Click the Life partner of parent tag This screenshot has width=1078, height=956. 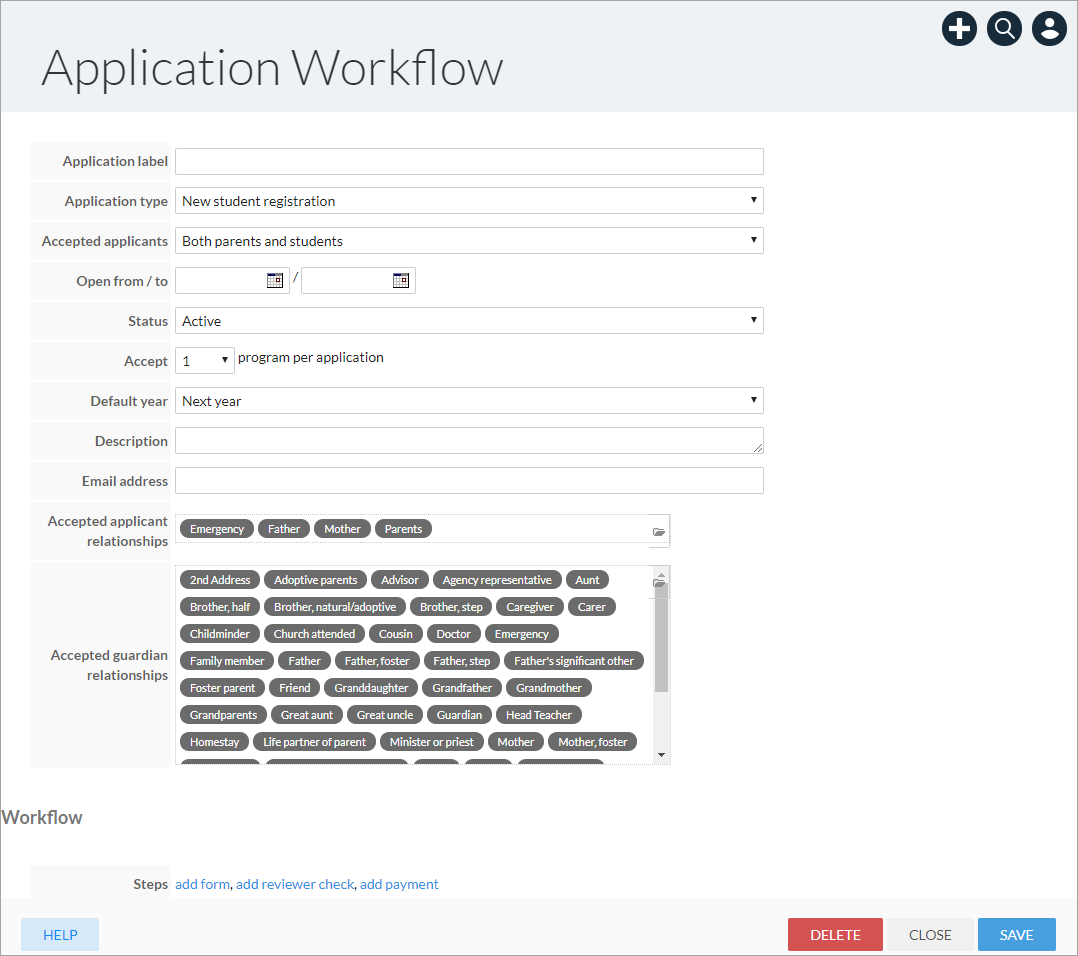point(314,741)
